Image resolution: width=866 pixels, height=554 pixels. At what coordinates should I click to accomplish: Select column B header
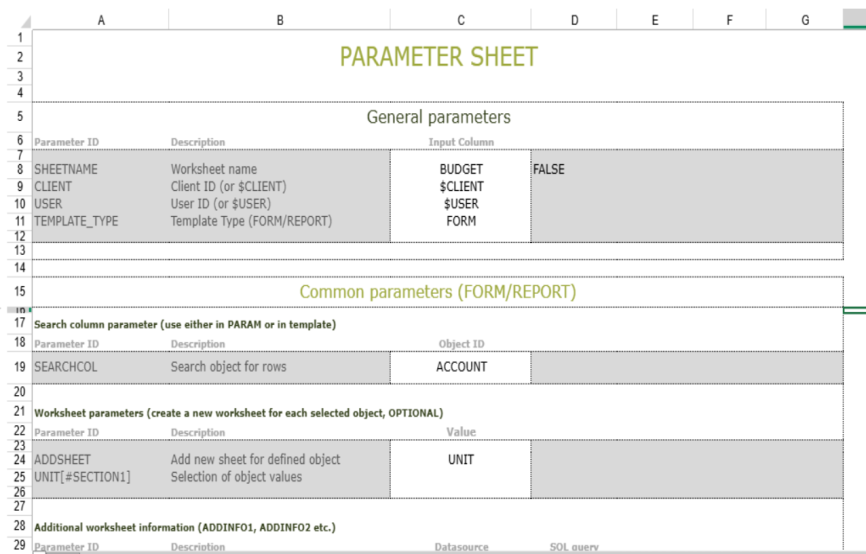279,20
